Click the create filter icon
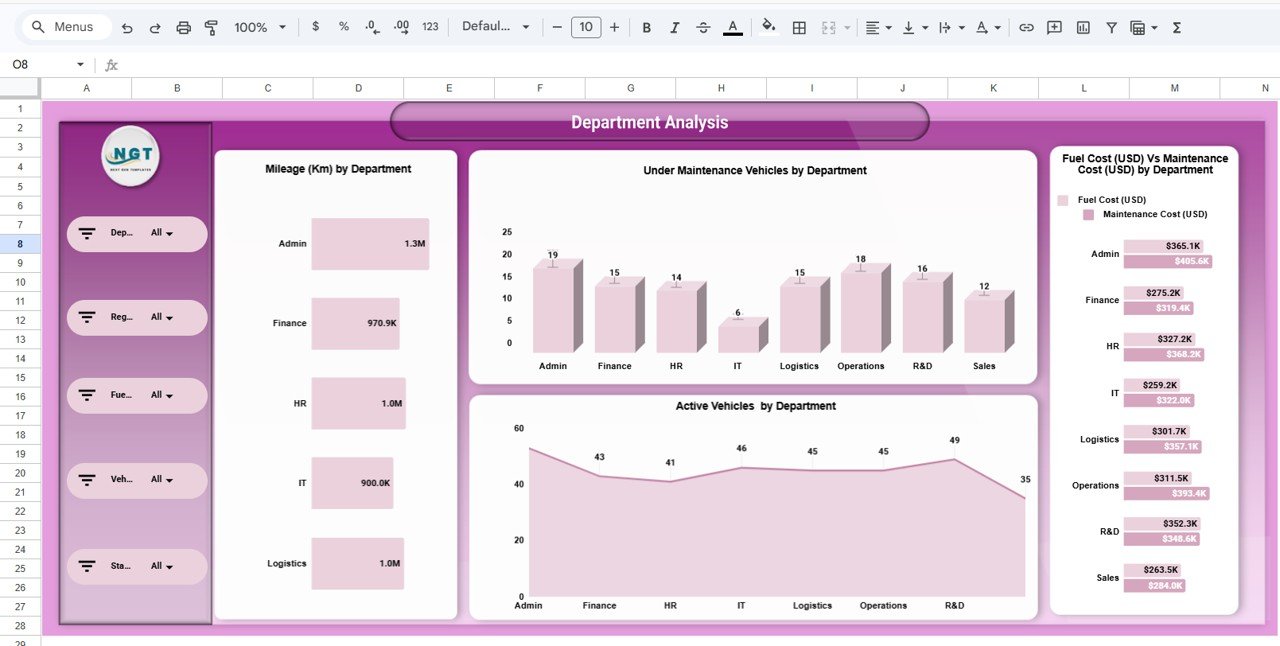Screen dimensions: 1280x646 point(1111,27)
